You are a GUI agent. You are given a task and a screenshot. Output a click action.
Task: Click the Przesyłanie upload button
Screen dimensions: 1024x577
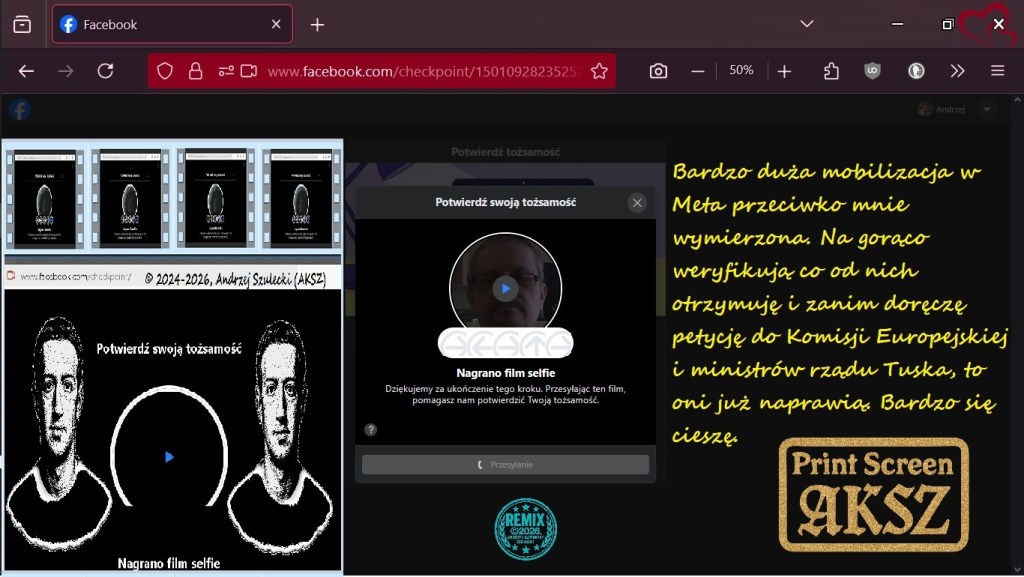click(505, 465)
